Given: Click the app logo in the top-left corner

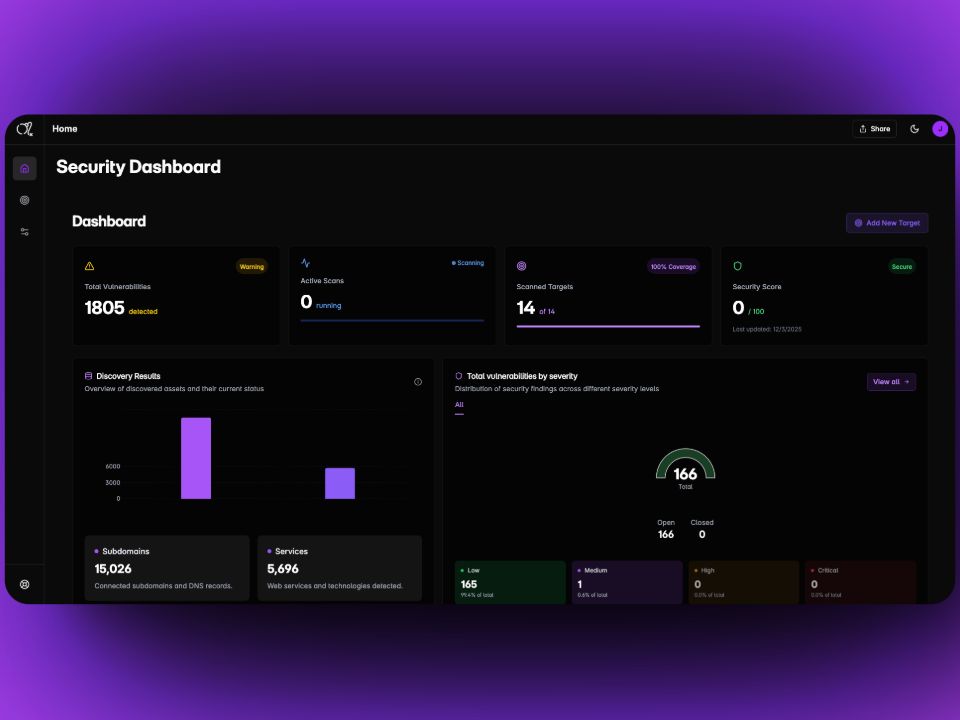Looking at the screenshot, I should tap(25, 129).
